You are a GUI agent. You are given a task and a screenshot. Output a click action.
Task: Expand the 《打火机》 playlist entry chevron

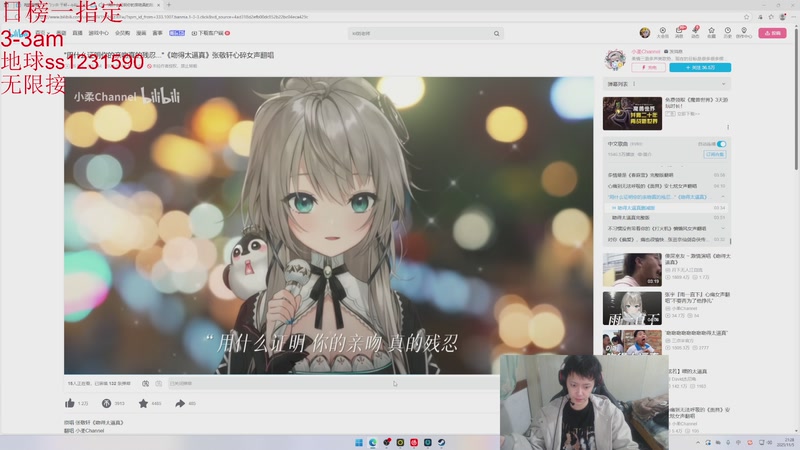[723, 229]
